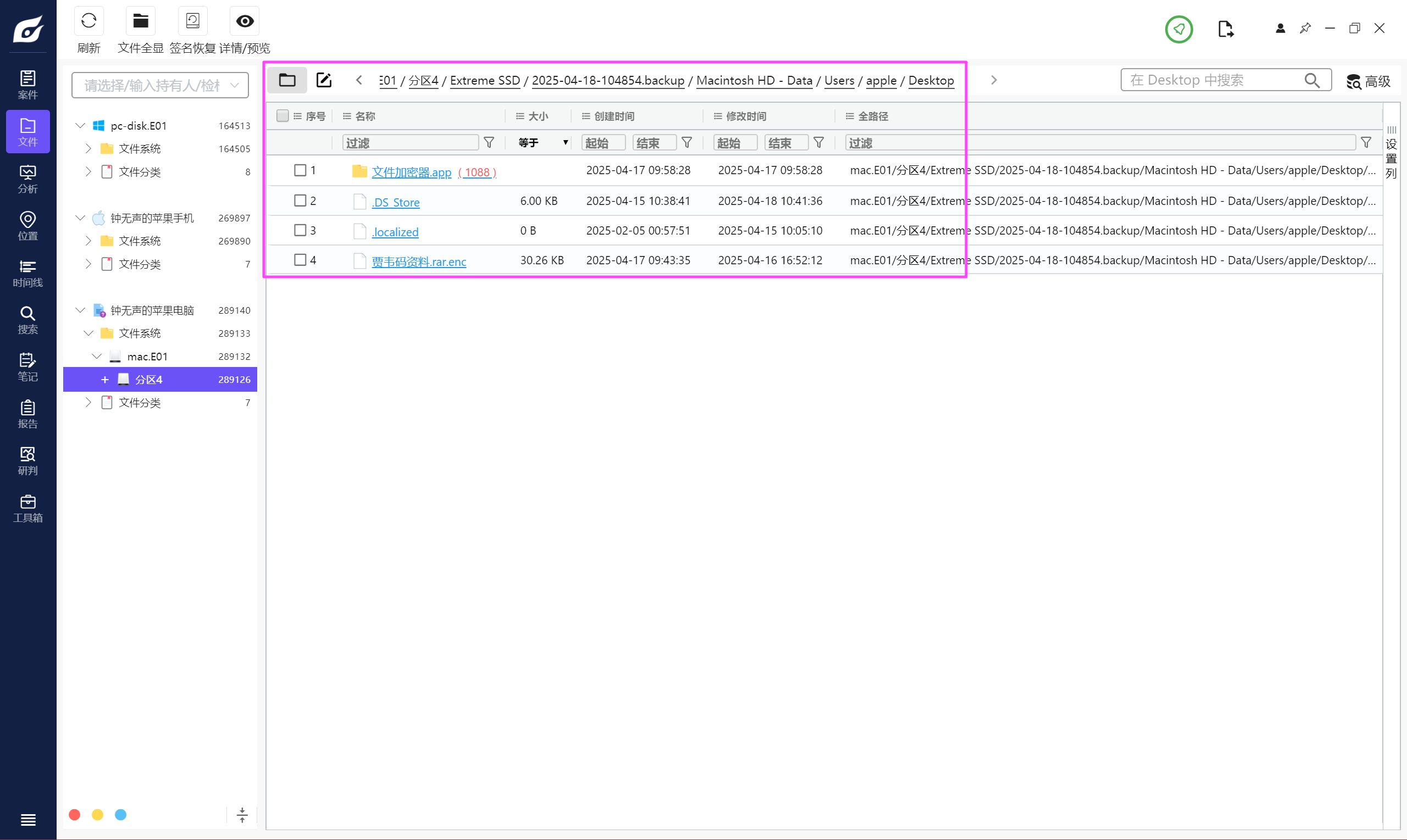Open the 贾韦码资料.rar.enc file link
This screenshot has height=840, width=1407.
tap(419, 262)
